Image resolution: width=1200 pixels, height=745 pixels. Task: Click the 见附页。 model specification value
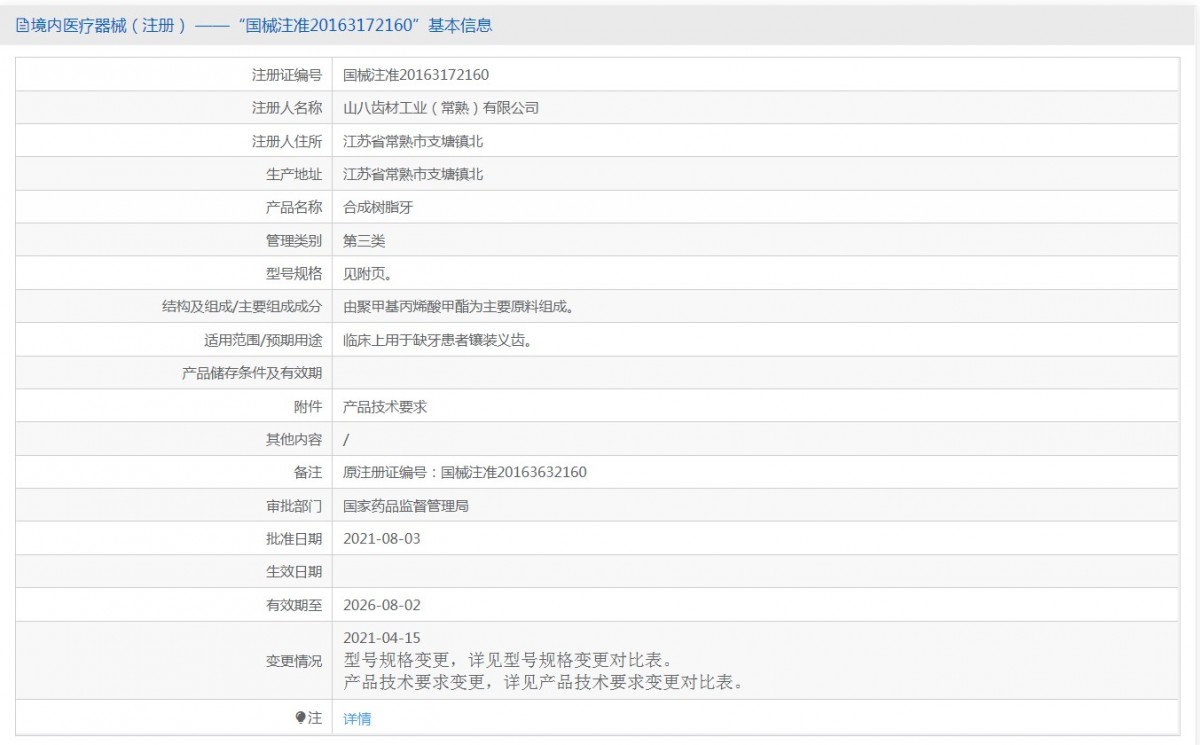tap(367, 273)
